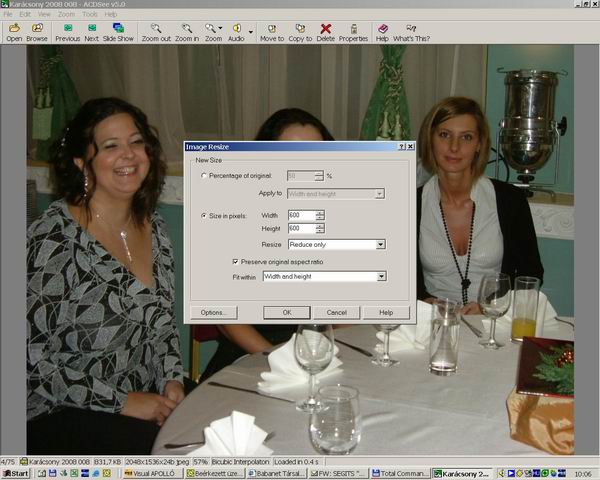
Task: Toggle Preserve original aspect ratio checkbox
Action: click(236, 262)
